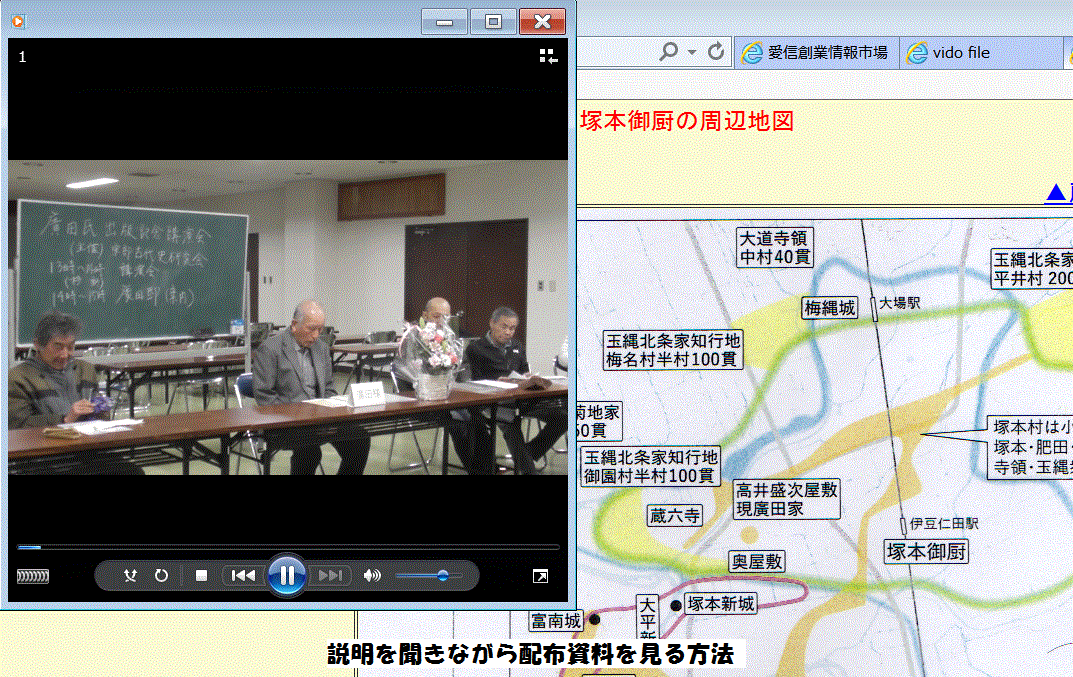The image size is (1073, 677).
Task: Maximize the media player window
Action: 493,21
